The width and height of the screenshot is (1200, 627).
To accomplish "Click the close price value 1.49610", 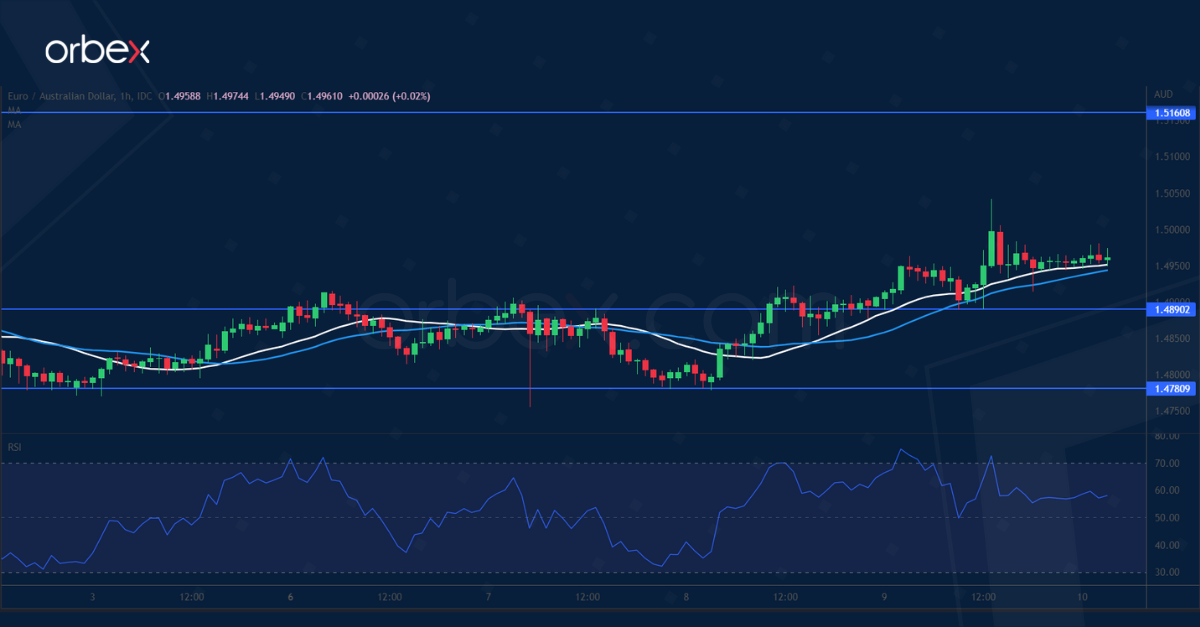I will tap(323, 96).
